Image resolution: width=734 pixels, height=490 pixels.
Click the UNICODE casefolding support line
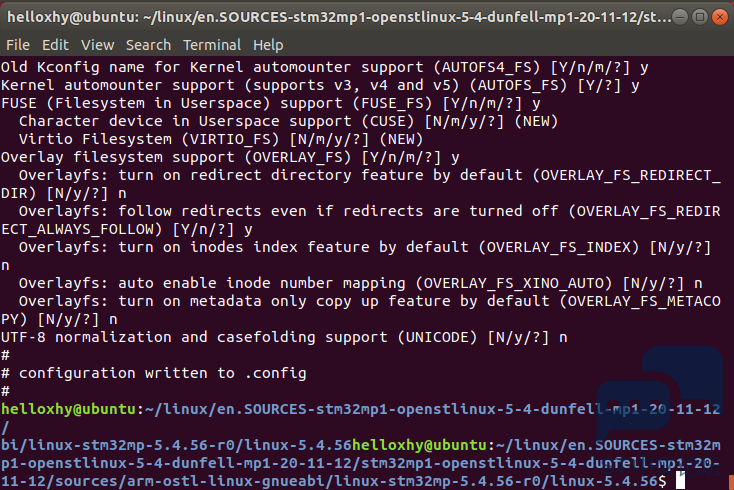click(284, 337)
